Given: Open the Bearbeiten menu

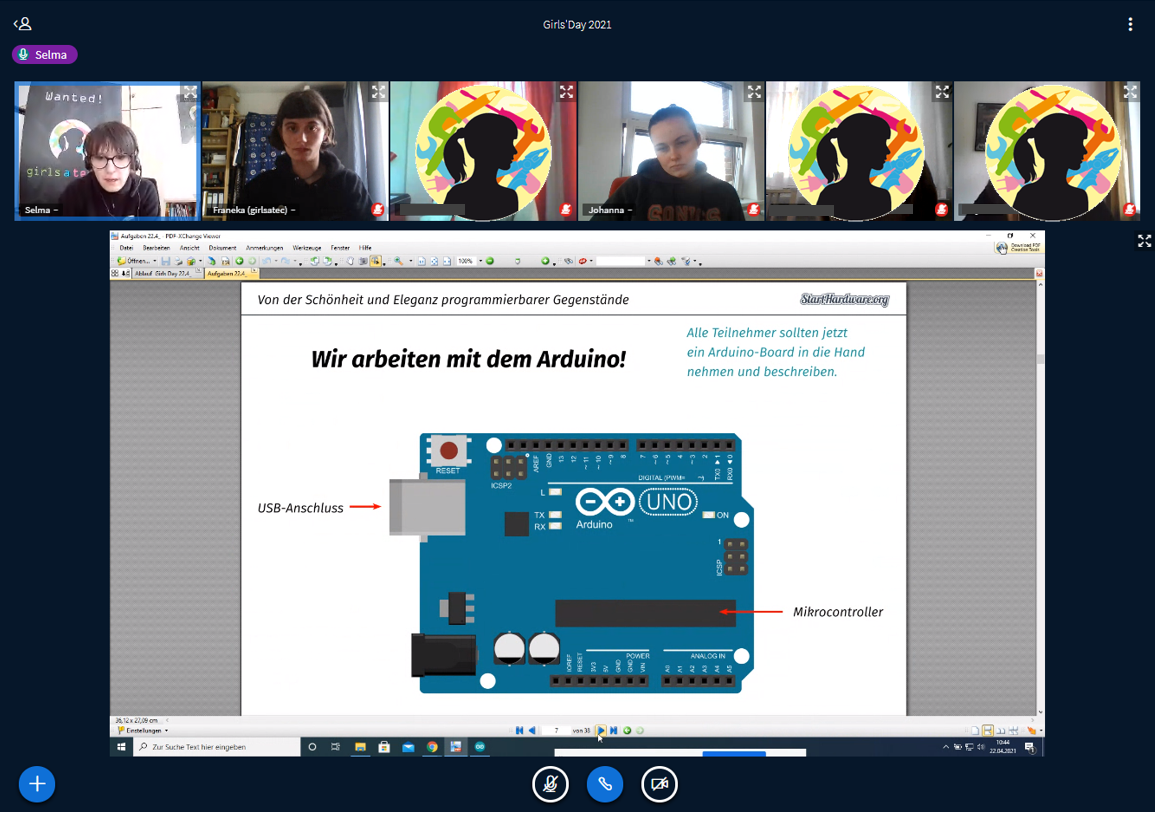Looking at the screenshot, I should click(156, 248).
